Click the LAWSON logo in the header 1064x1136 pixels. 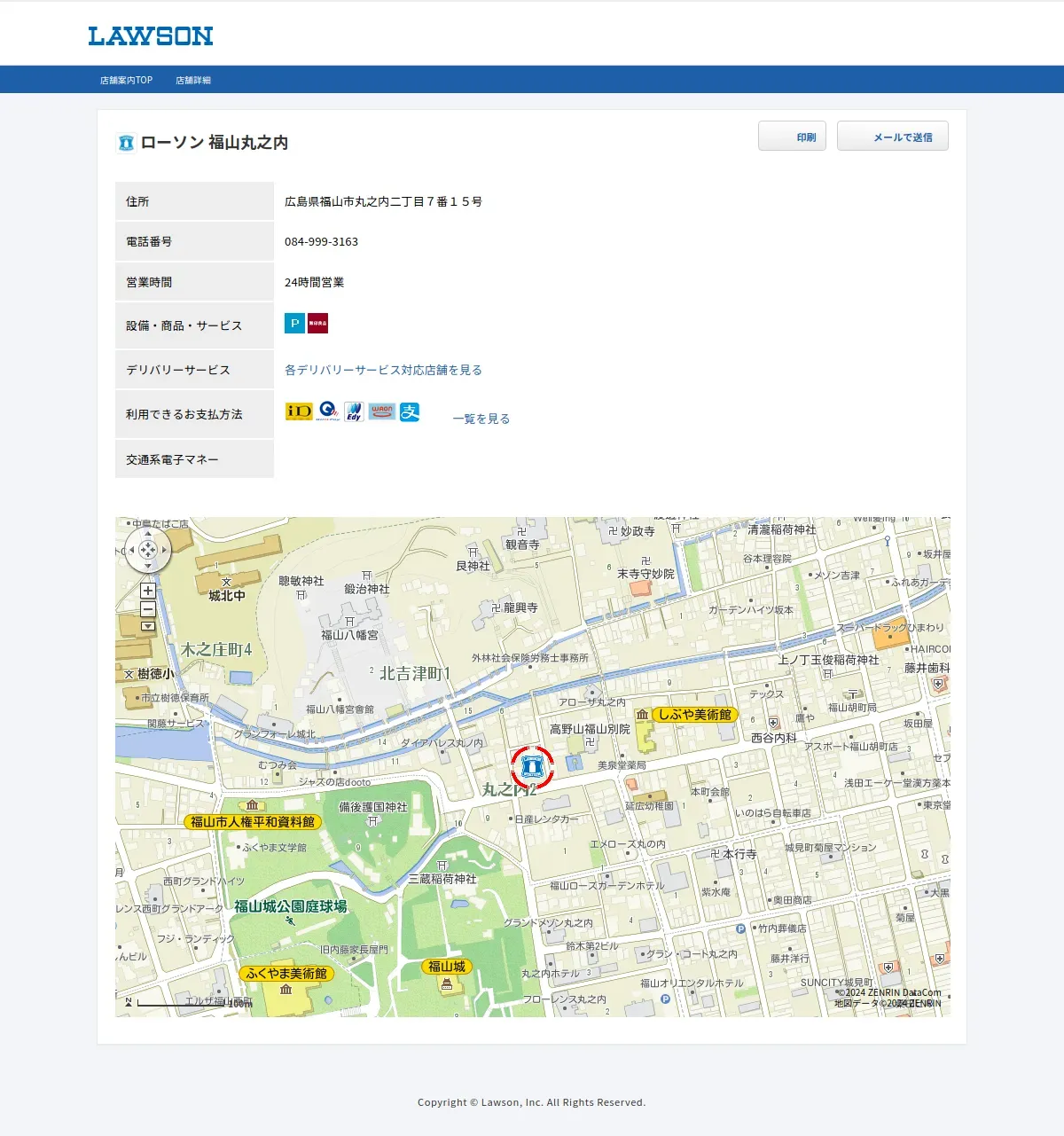(x=151, y=36)
